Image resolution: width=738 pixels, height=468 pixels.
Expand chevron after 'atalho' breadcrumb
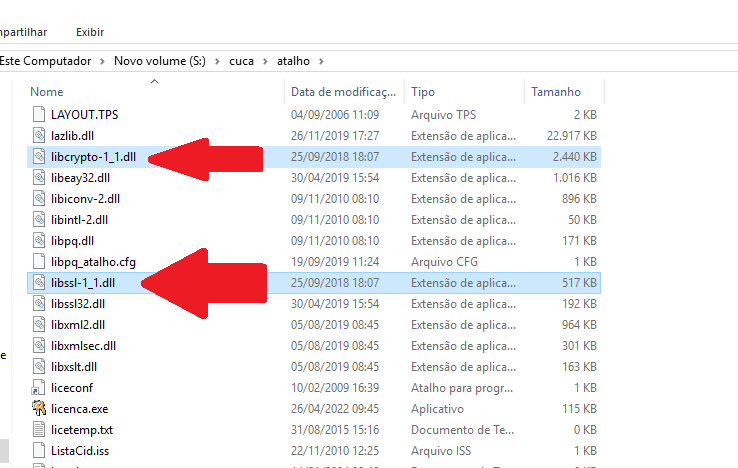click(321, 61)
